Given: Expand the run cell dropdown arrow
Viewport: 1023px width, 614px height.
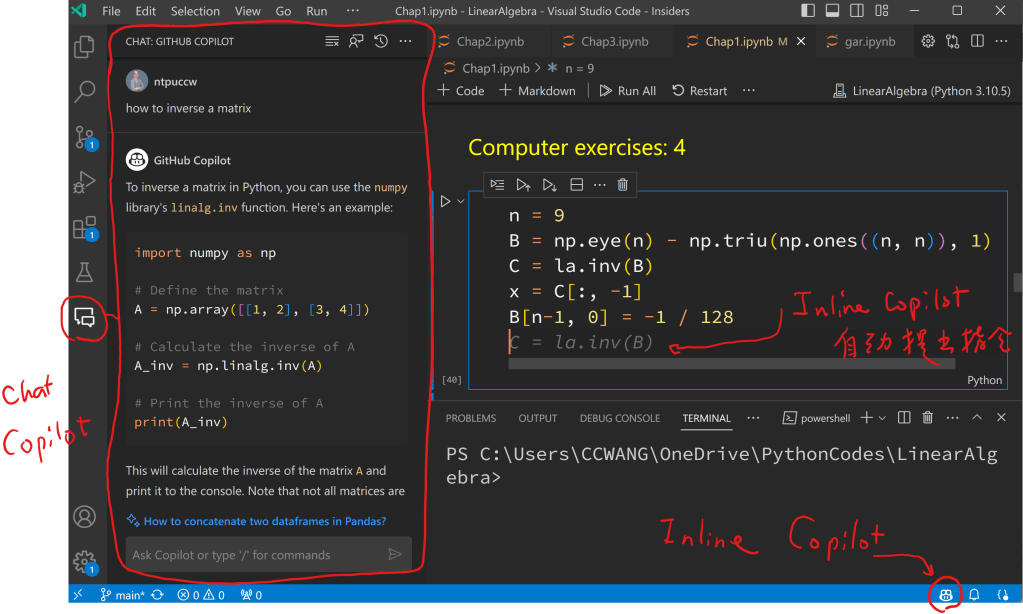Looking at the screenshot, I should [x=461, y=202].
